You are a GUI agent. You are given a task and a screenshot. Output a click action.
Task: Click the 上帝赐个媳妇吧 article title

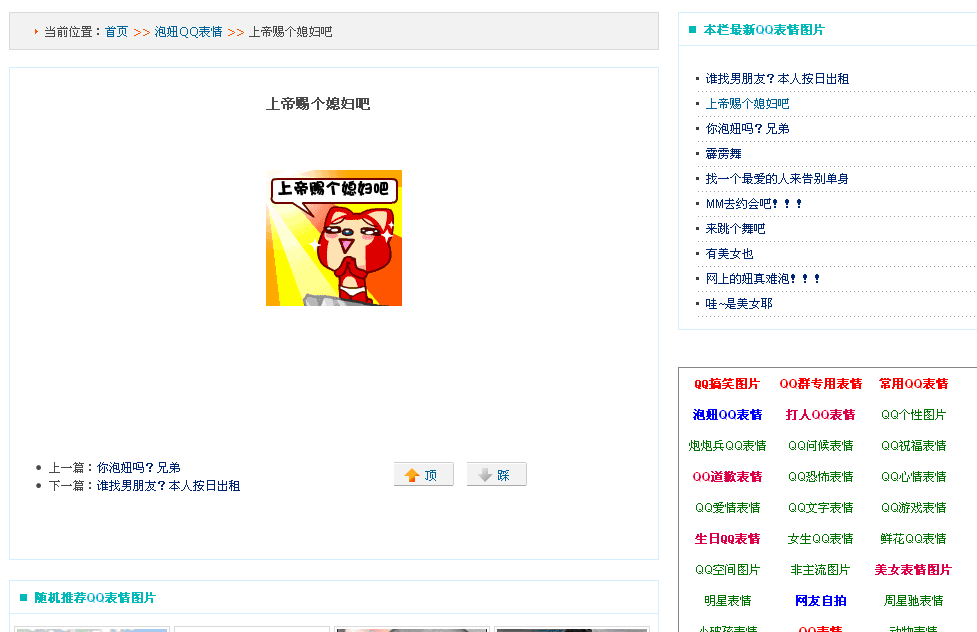coord(318,103)
